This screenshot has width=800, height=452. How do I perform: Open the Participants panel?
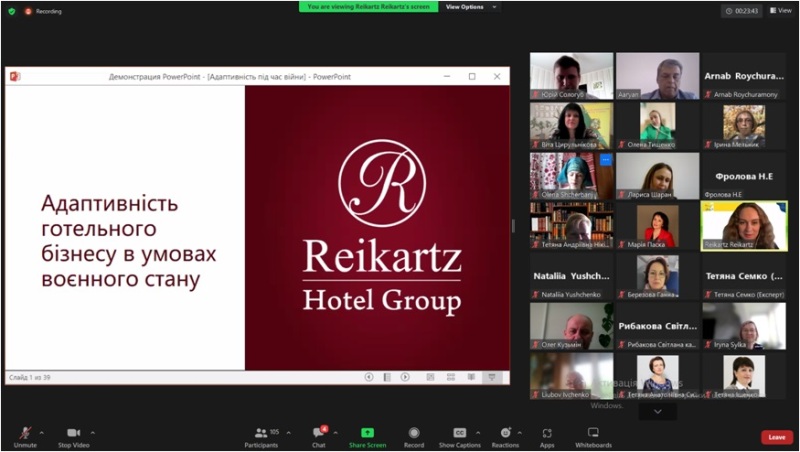click(261, 434)
